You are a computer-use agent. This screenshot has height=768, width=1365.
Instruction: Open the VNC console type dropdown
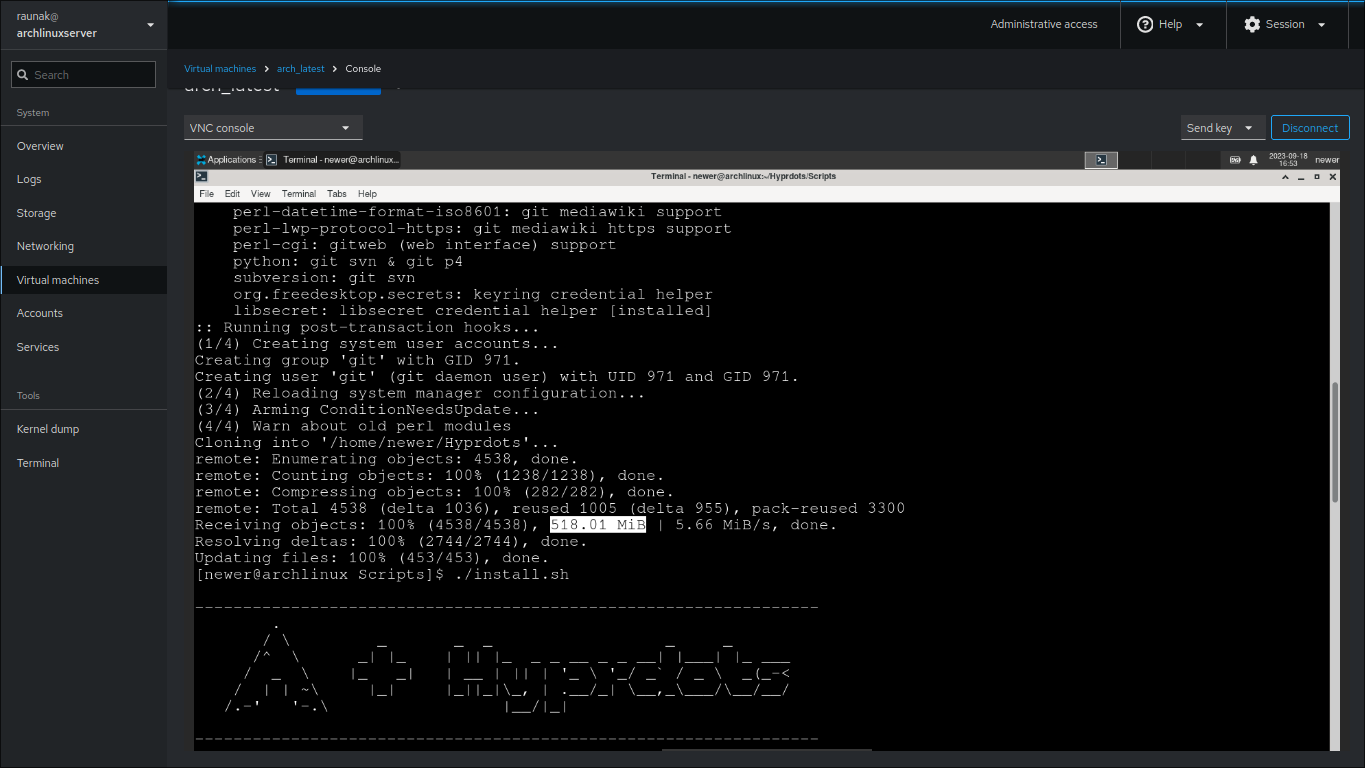pyautogui.click(x=272, y=127)
